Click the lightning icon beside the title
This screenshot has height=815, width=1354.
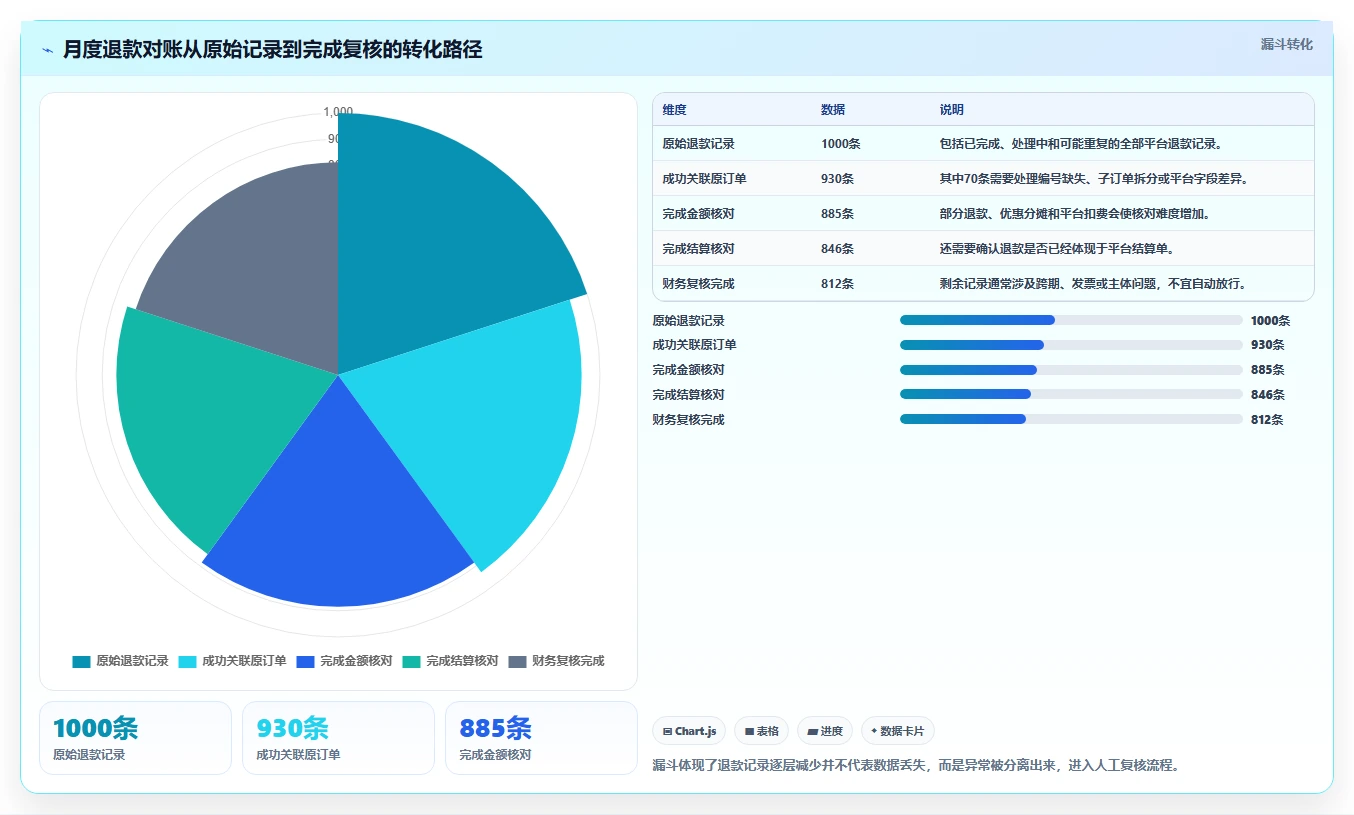pos(48,50)
